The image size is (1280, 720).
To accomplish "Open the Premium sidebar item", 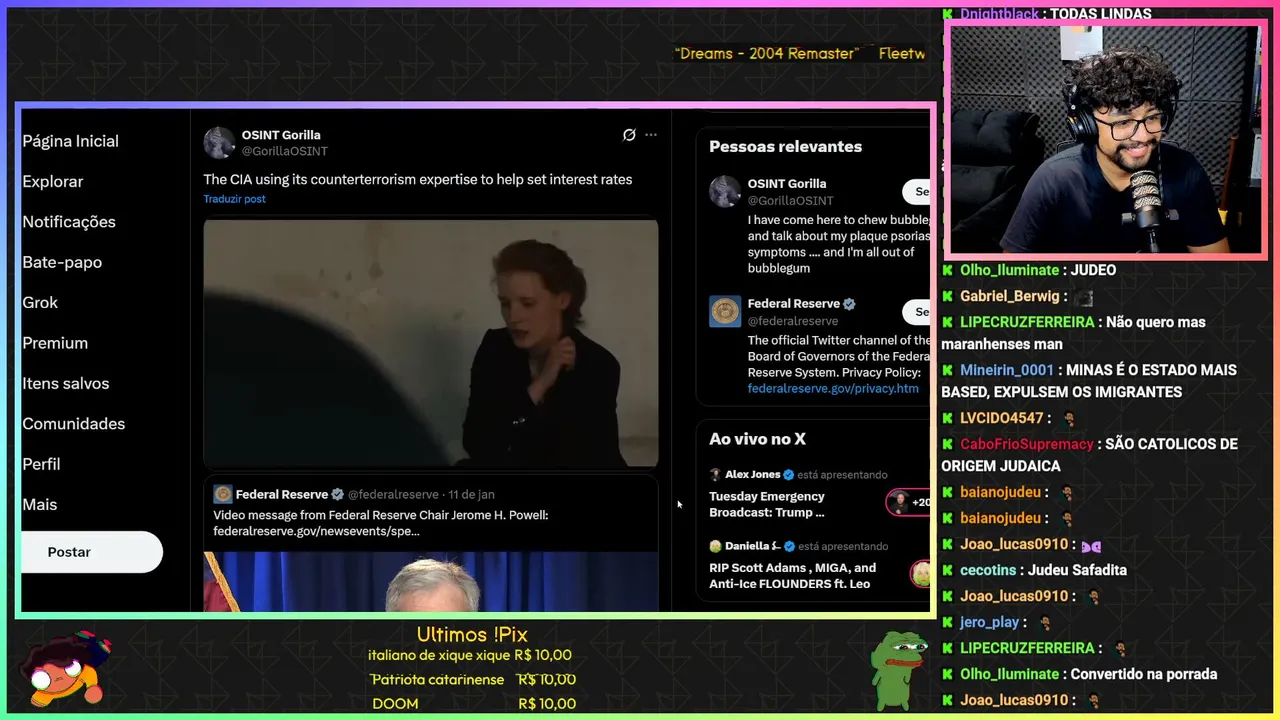I will coord(55,343).
